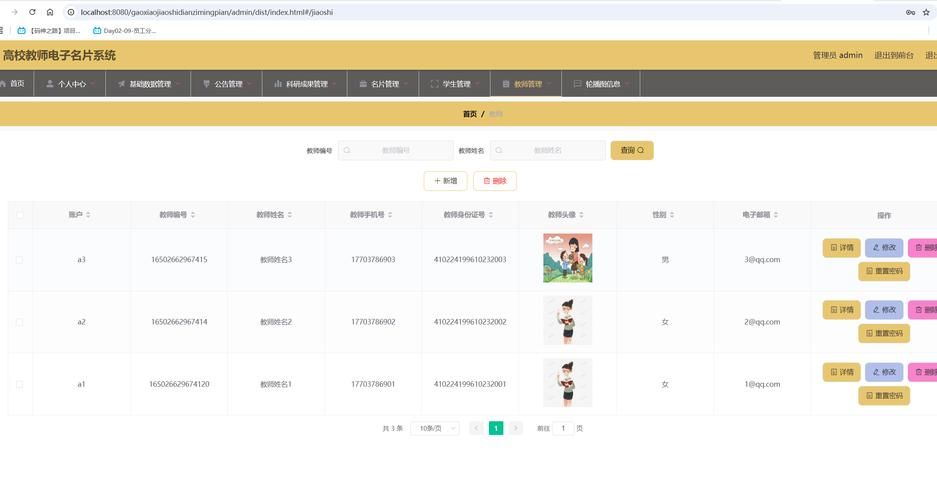This screenshot has width=937, height=500.
Task: Sort by the 教师姓名 column arrows
Action: [290, 214]
